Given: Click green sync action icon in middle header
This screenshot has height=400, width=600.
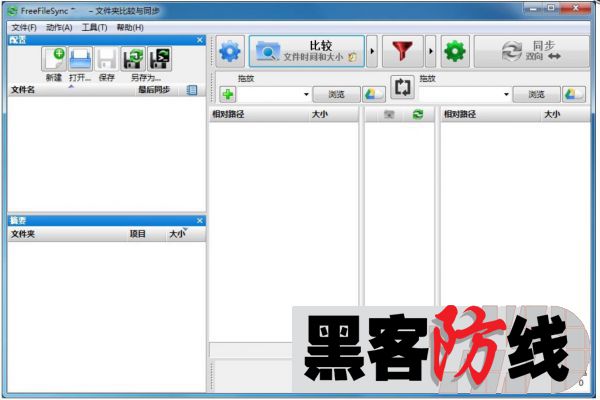Looking at the screenshot, I should (x=418, y=114).
